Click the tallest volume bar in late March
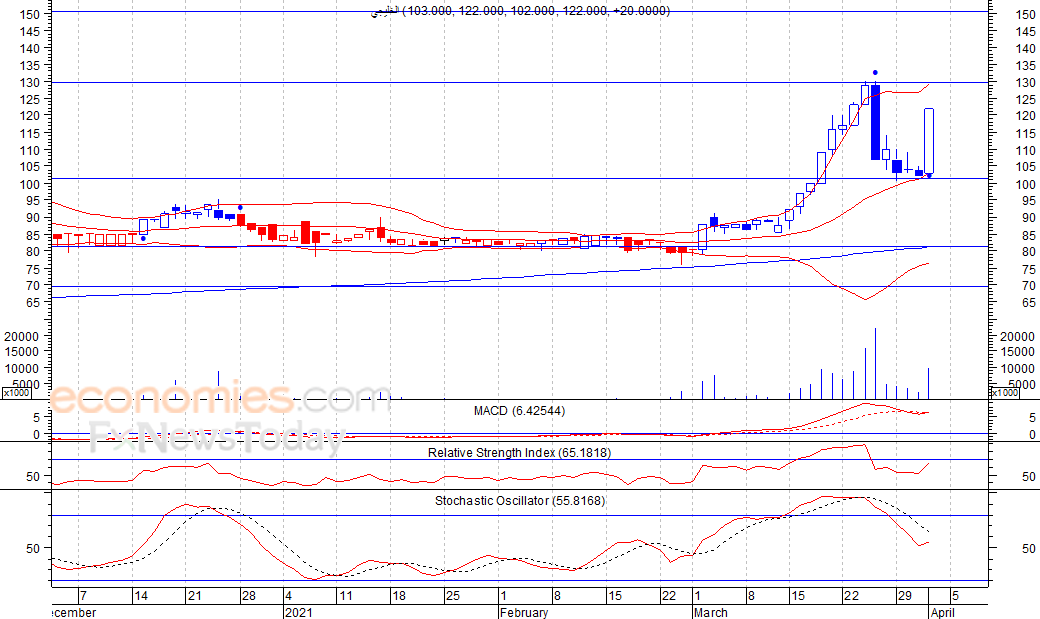 pos(876,364)
